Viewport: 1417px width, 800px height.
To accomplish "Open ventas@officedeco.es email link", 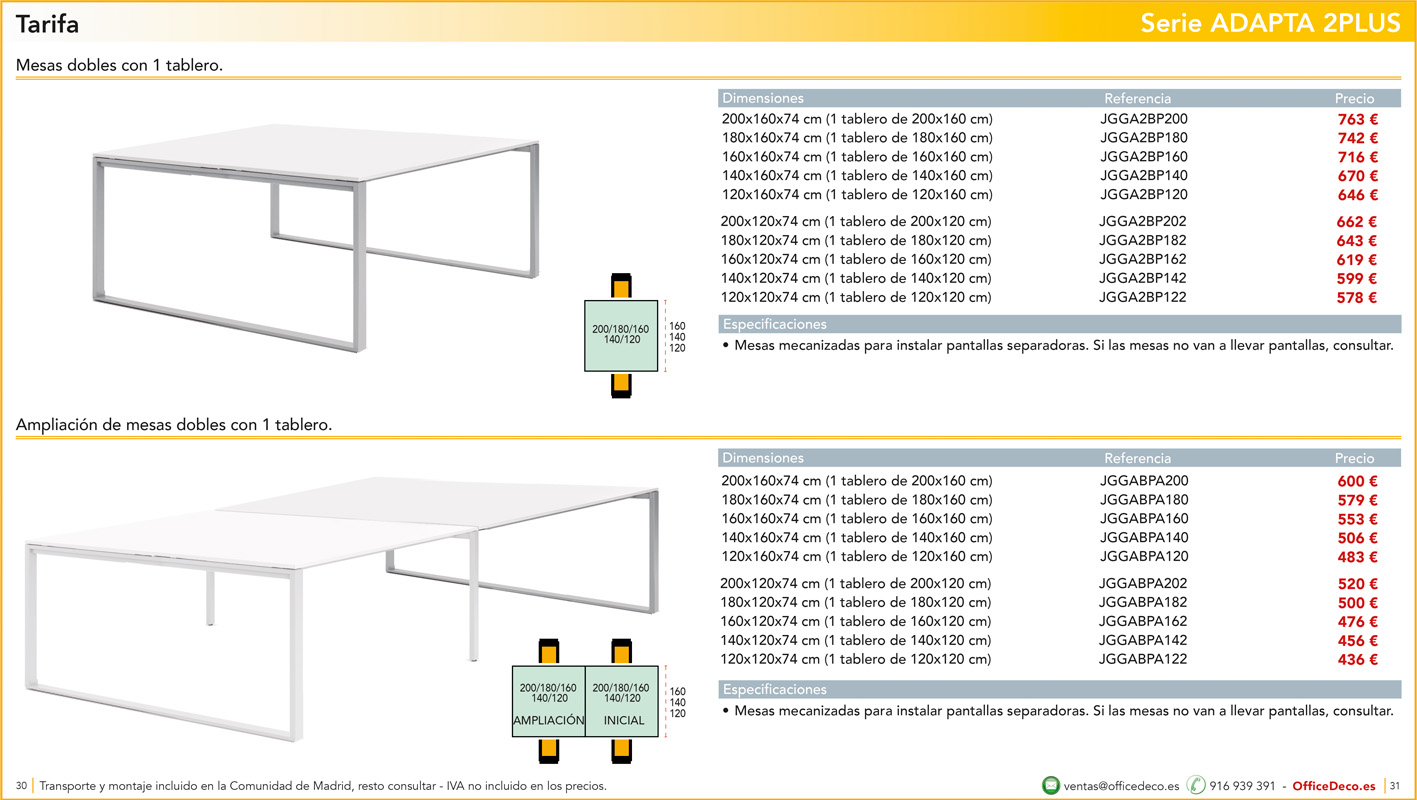I will 1121,786.
